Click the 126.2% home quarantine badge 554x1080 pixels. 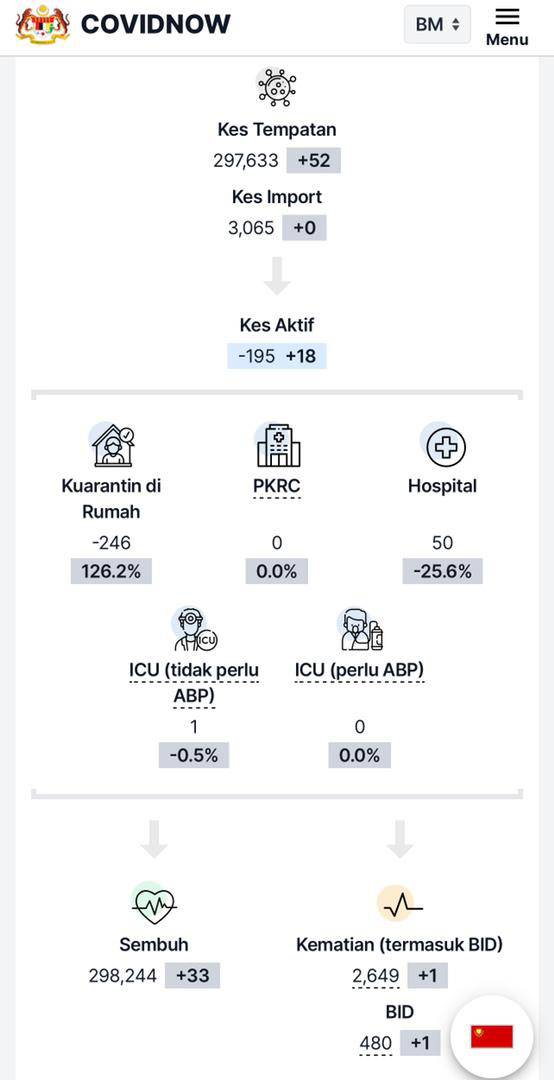tap(111, 572)
